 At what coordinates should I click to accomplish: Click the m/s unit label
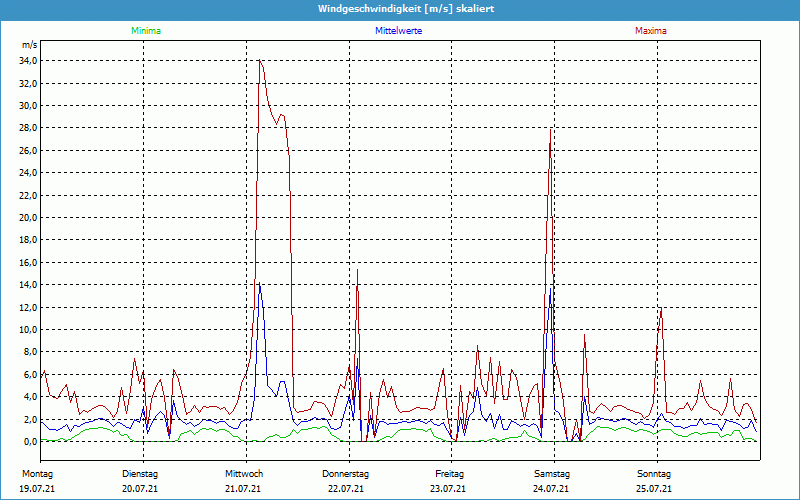[x=29, y=46]
